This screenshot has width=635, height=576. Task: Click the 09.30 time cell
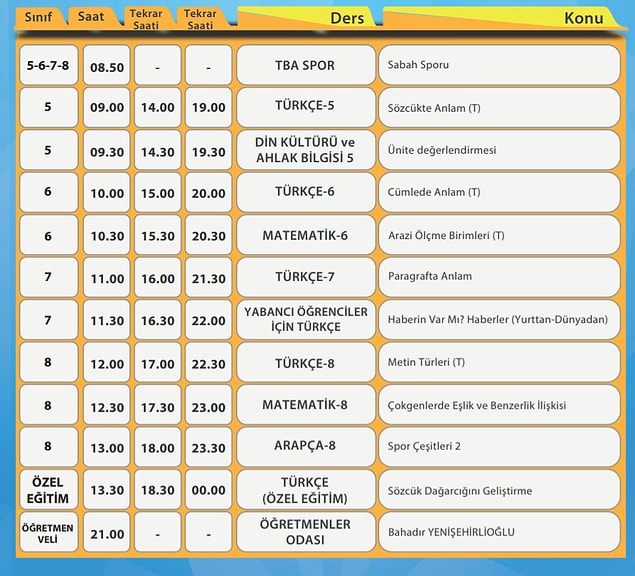pyautogui.click(x=107, y=150)
